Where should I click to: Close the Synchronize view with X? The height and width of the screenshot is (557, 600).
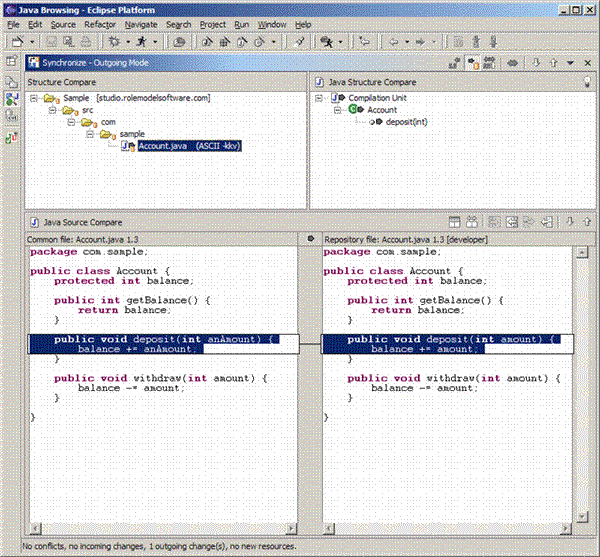[x=587, y=63]
